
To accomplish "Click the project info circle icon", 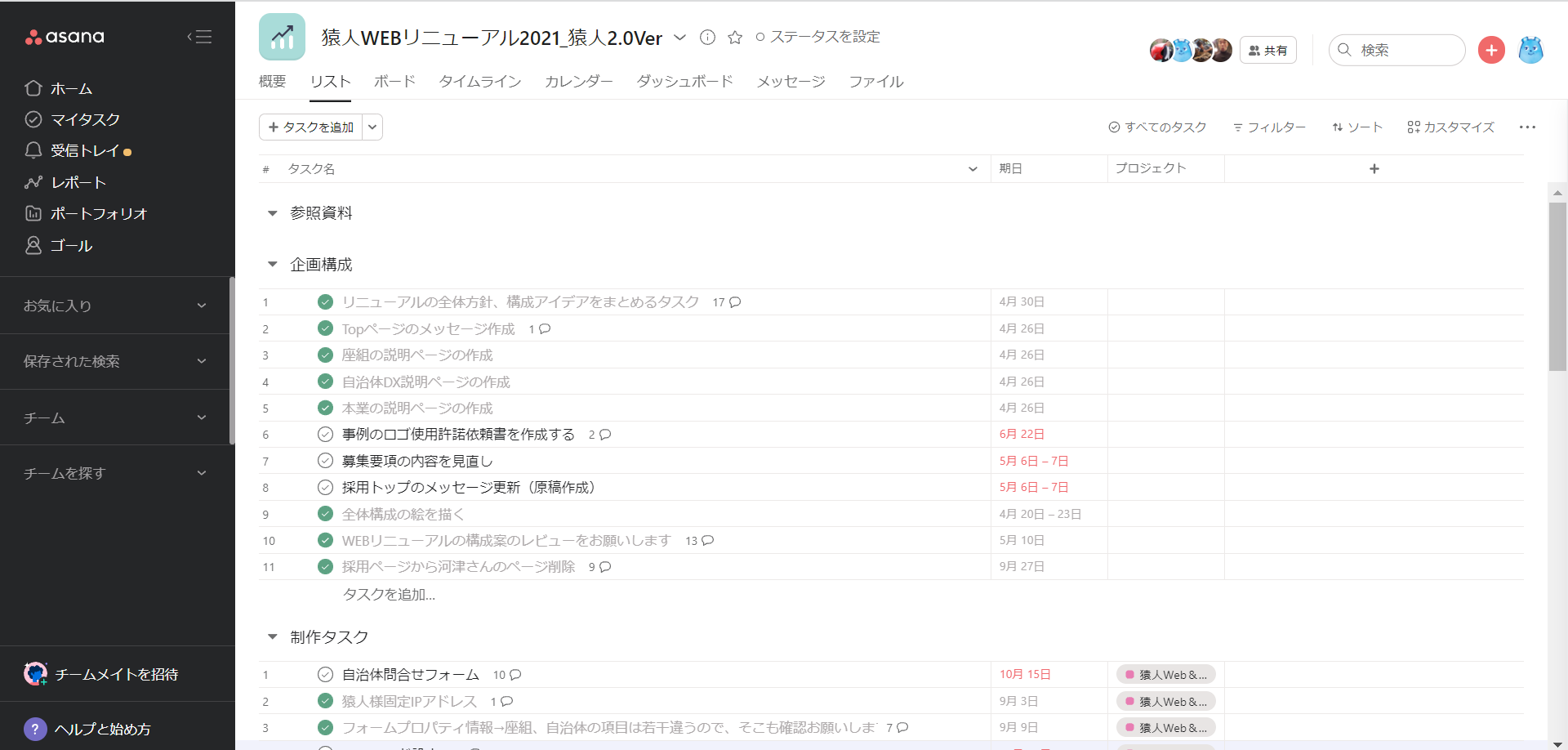I will 708,38.
